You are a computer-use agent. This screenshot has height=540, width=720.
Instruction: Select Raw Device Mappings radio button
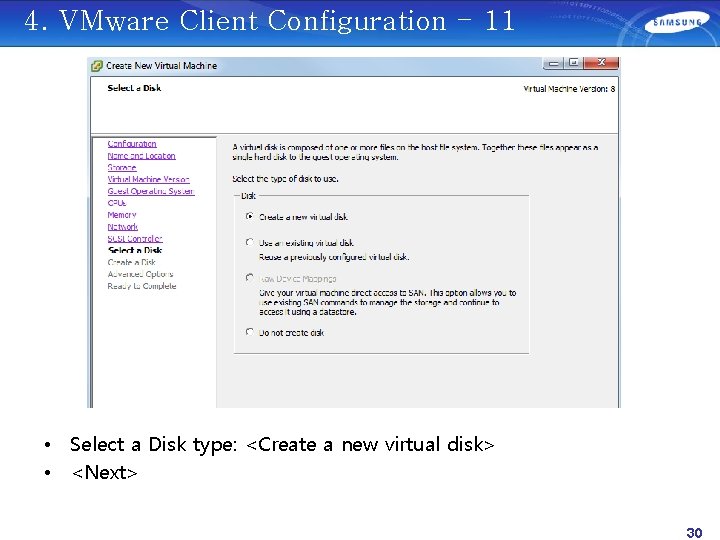click(249, 278)
